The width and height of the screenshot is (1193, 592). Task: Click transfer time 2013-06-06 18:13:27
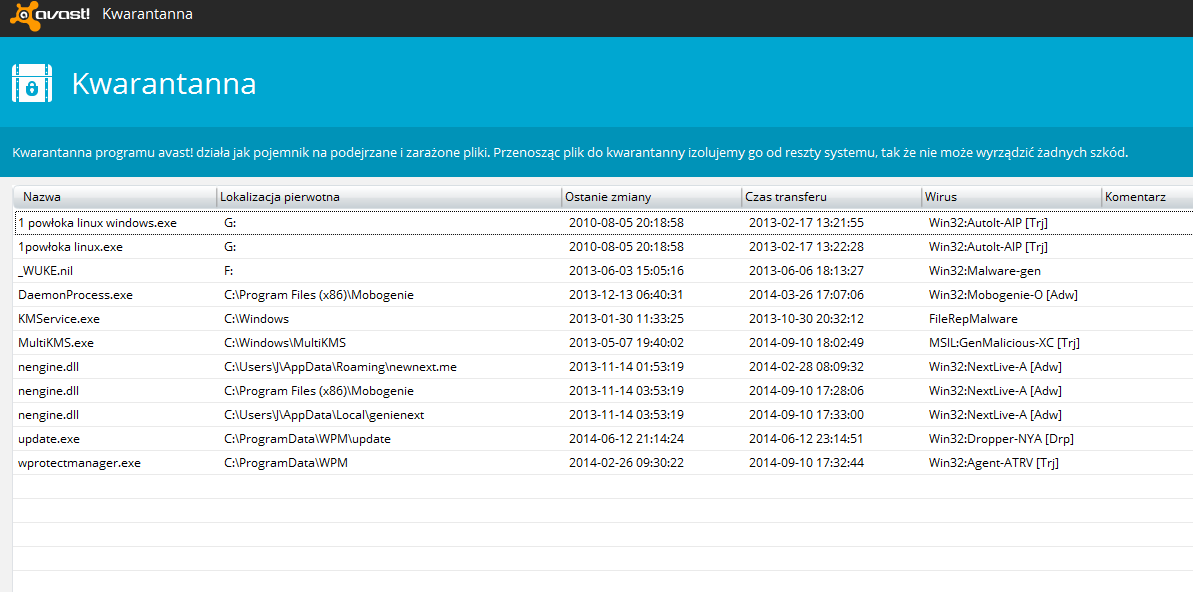(806, 271)
